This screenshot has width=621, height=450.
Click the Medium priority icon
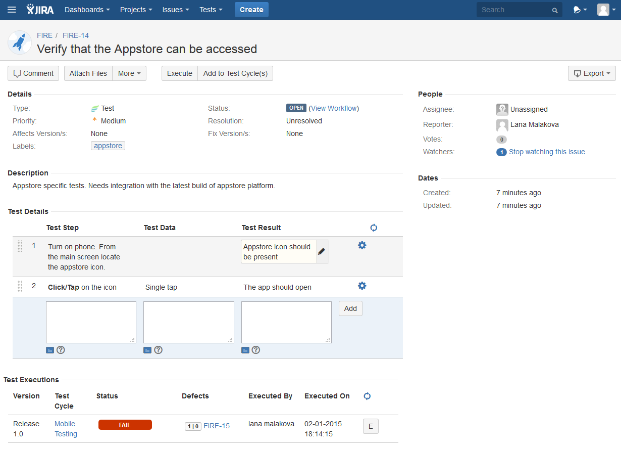tap(95, 120)
